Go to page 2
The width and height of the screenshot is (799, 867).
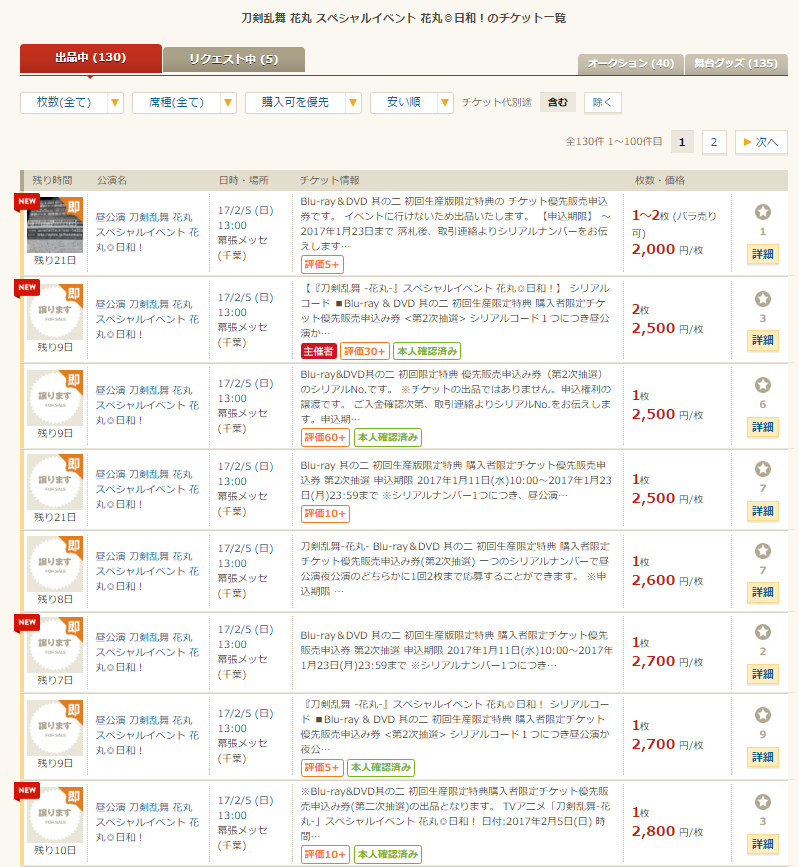(x=714, y=142)
